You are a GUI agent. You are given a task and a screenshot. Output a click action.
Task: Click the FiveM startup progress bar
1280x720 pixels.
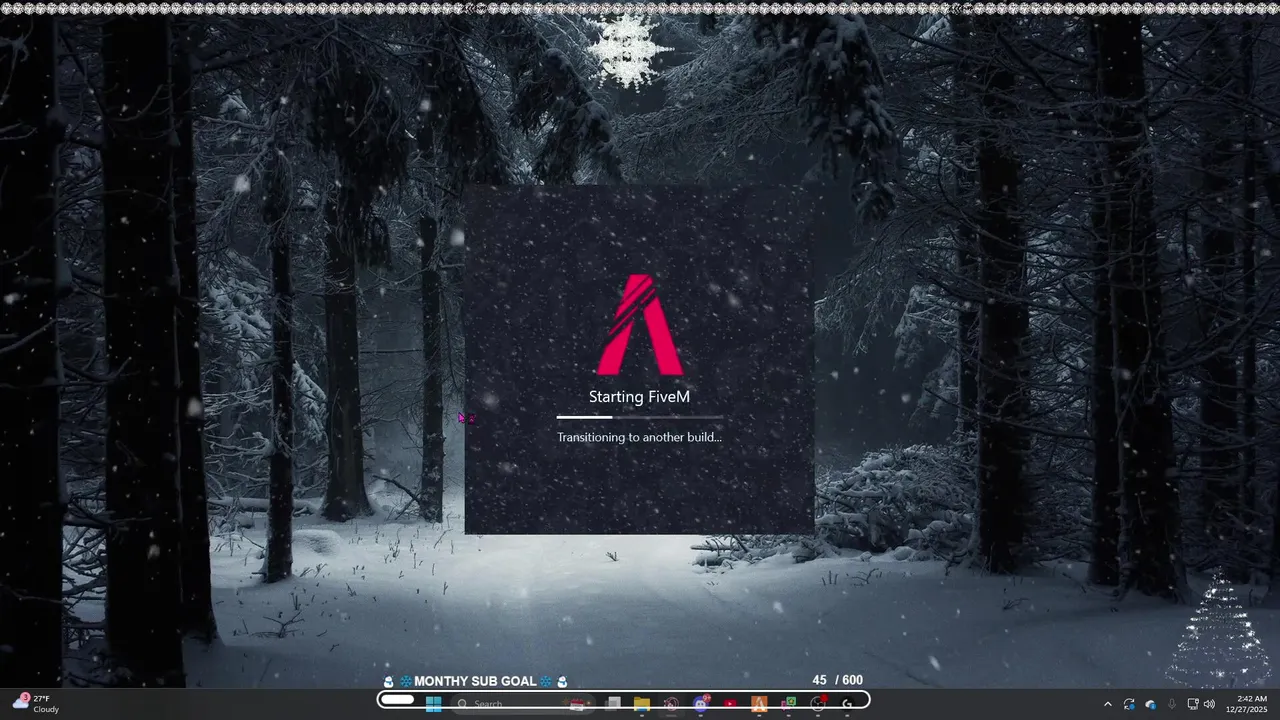[x=640, y=417]
